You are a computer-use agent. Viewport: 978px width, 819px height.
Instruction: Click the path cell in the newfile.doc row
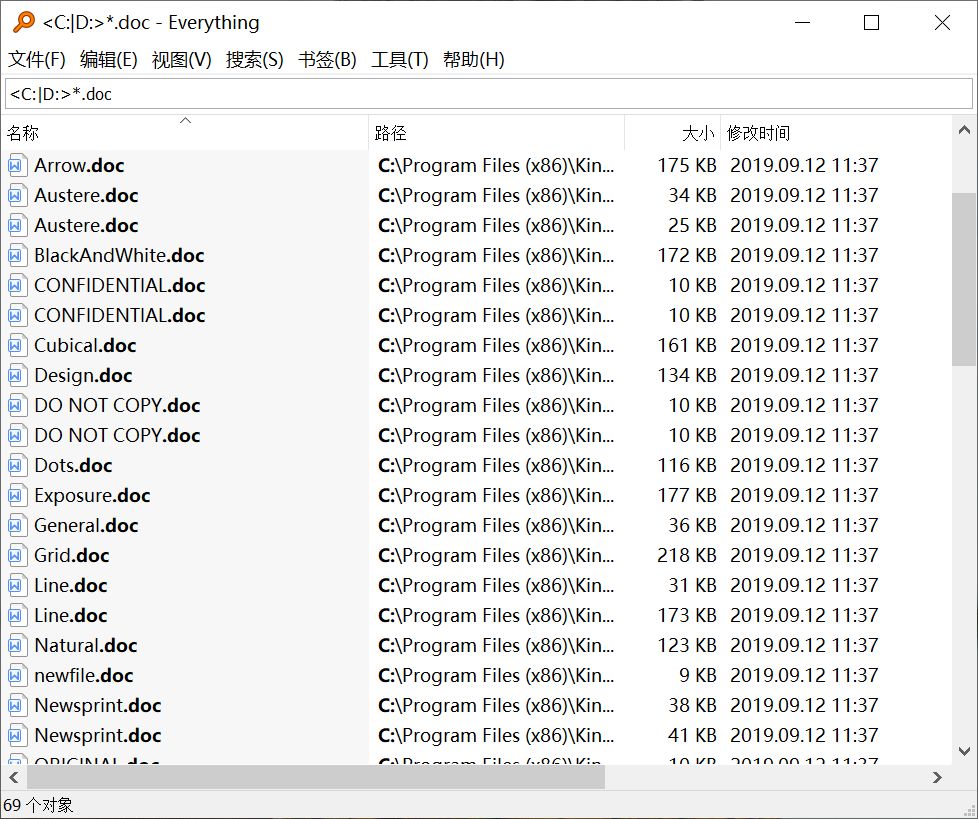coord(496,676)
